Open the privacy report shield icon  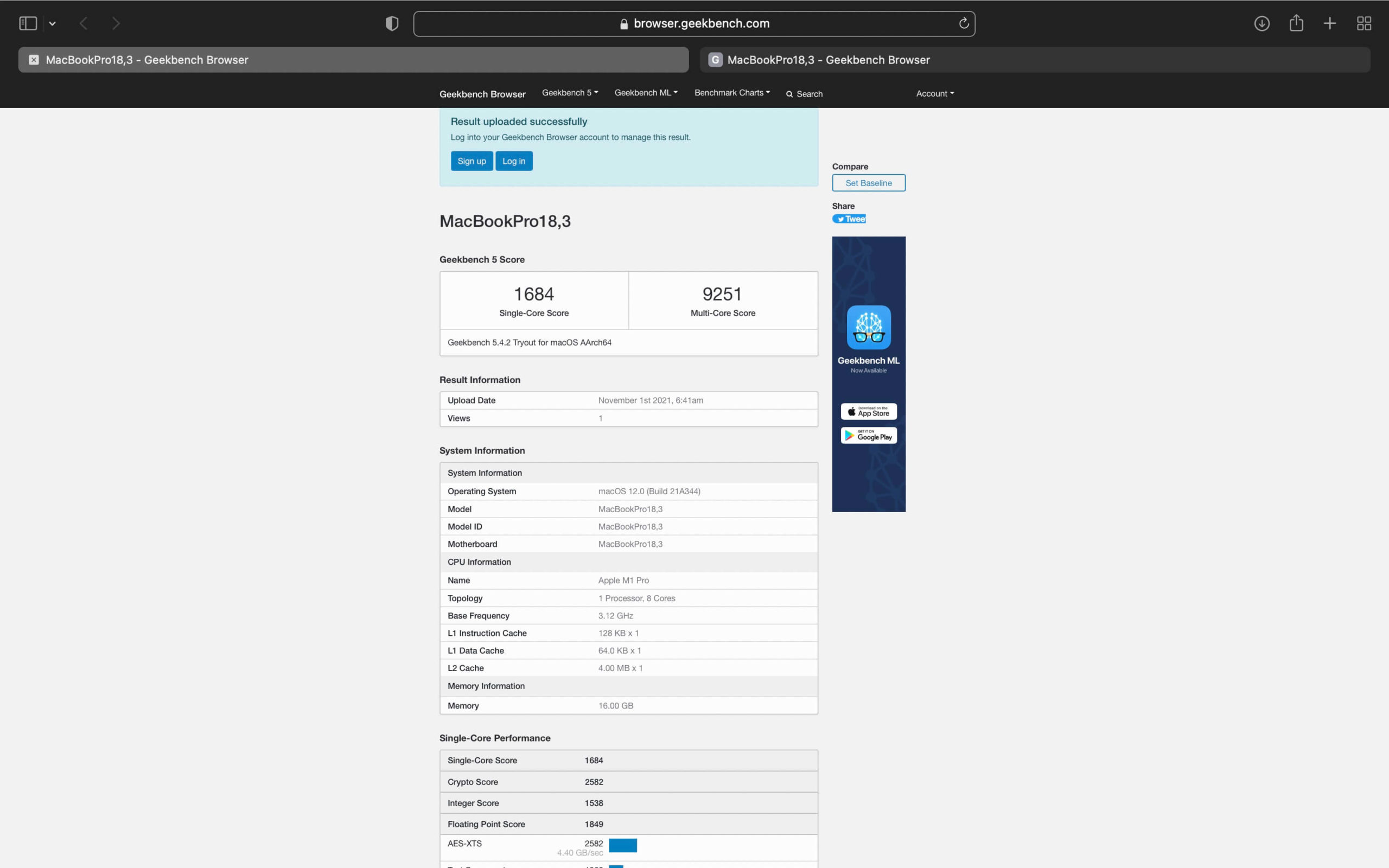point(392,23)
